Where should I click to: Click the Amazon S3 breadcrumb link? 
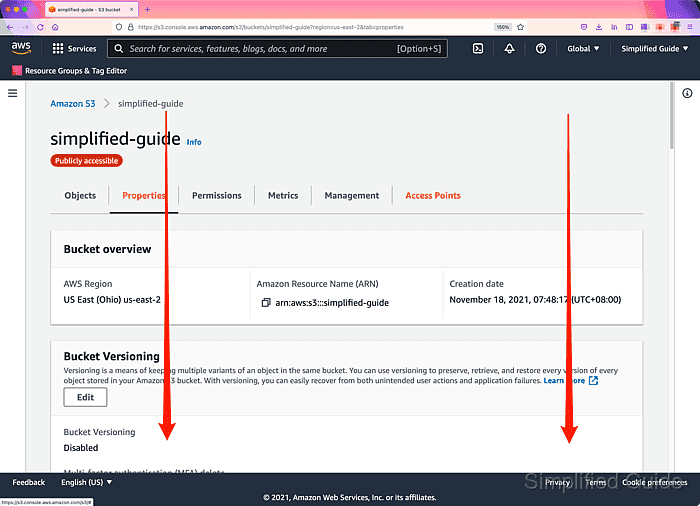point(73,104)
